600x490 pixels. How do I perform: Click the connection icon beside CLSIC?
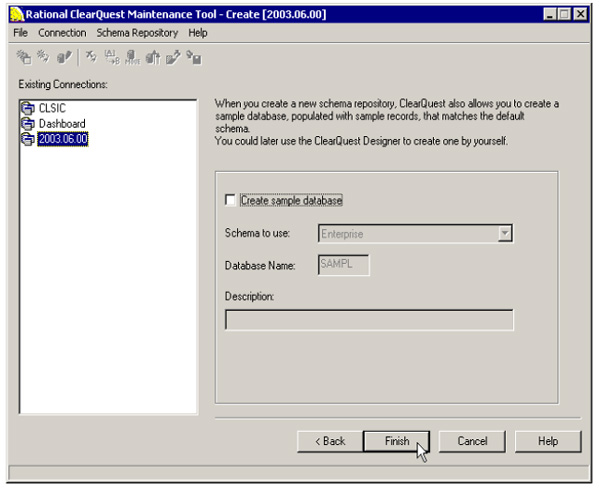[x=28, y=109]
